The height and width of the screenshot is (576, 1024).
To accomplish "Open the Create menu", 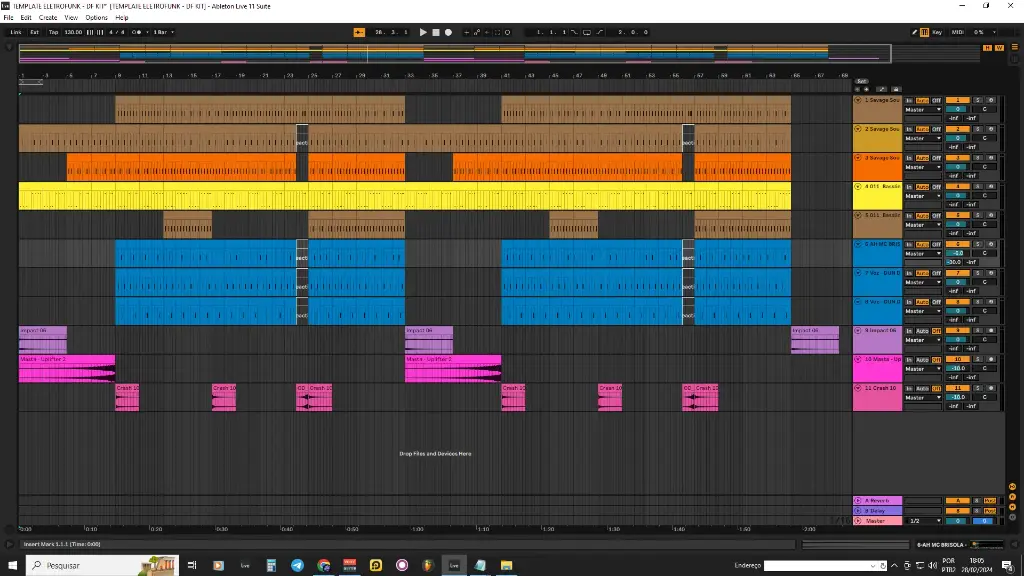I will tap(48, 18).
